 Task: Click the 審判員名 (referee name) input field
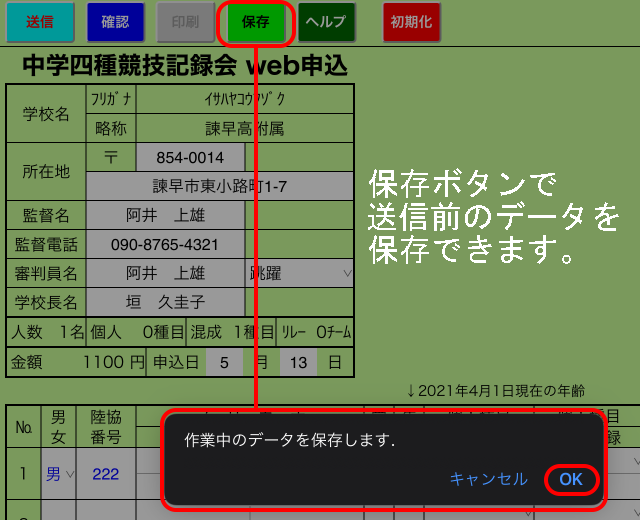click(x=165, y=273)
